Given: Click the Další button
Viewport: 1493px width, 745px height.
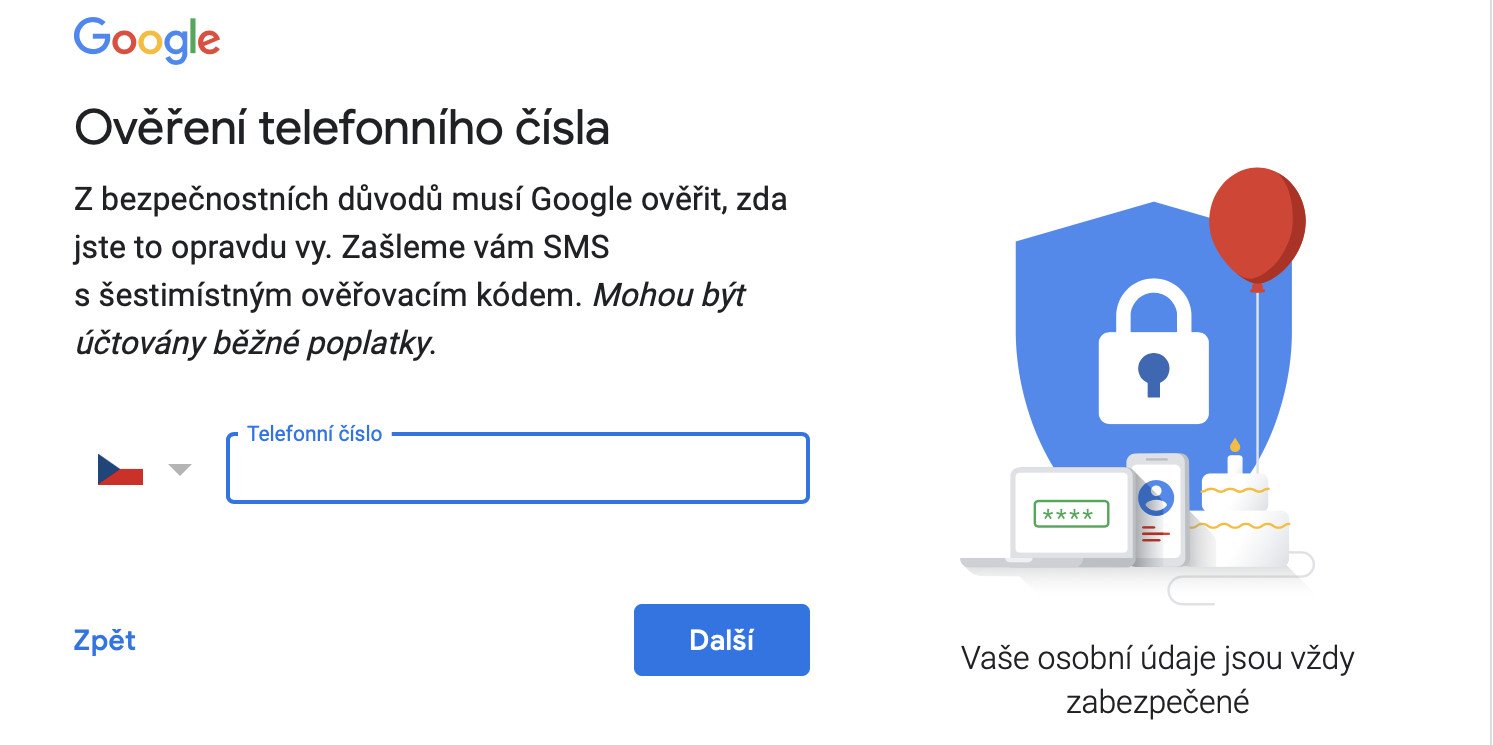Looking at the screenshot, I should click(721, 640).
